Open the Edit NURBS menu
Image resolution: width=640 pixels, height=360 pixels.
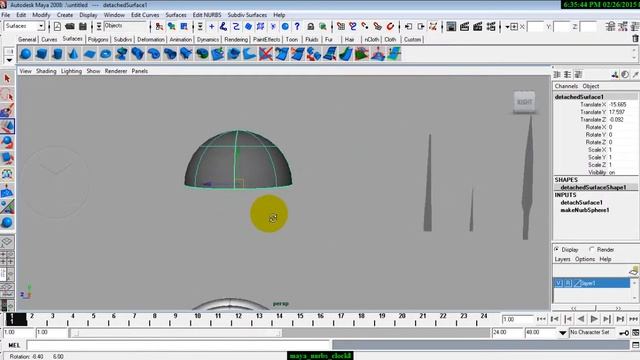[207, 15]
